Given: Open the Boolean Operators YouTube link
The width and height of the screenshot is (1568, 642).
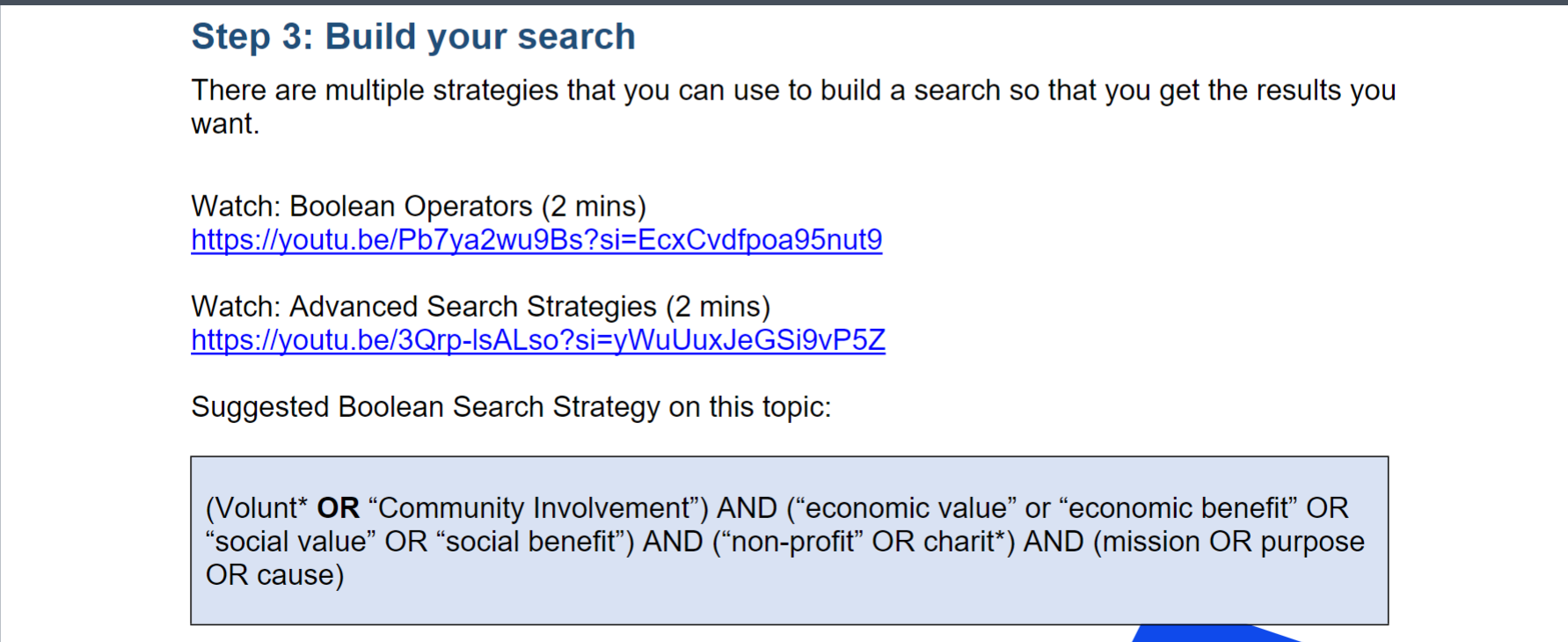Looking at the screenshot, I should [x=536, y=240].
